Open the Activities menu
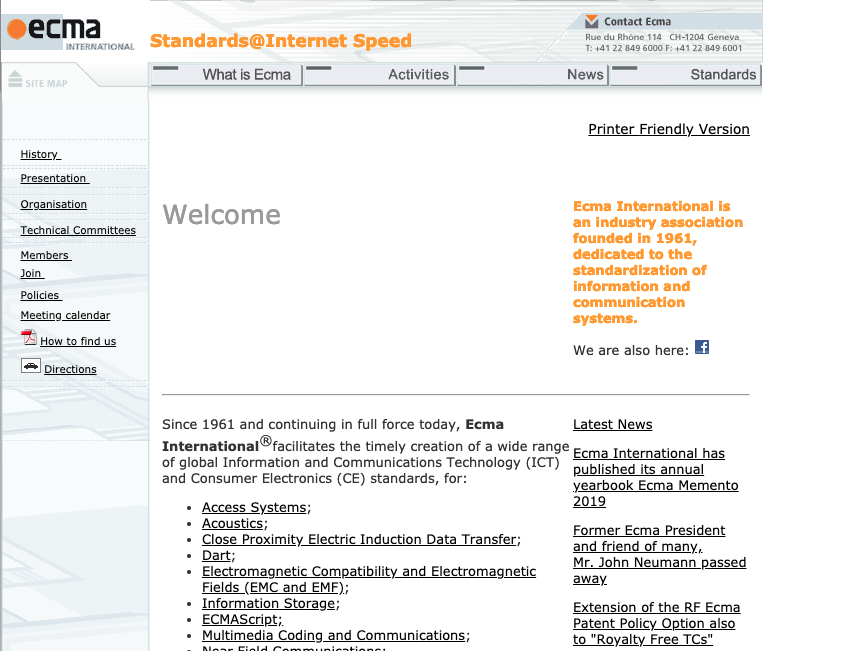The image size is (846, 651). tap(380, 75)
